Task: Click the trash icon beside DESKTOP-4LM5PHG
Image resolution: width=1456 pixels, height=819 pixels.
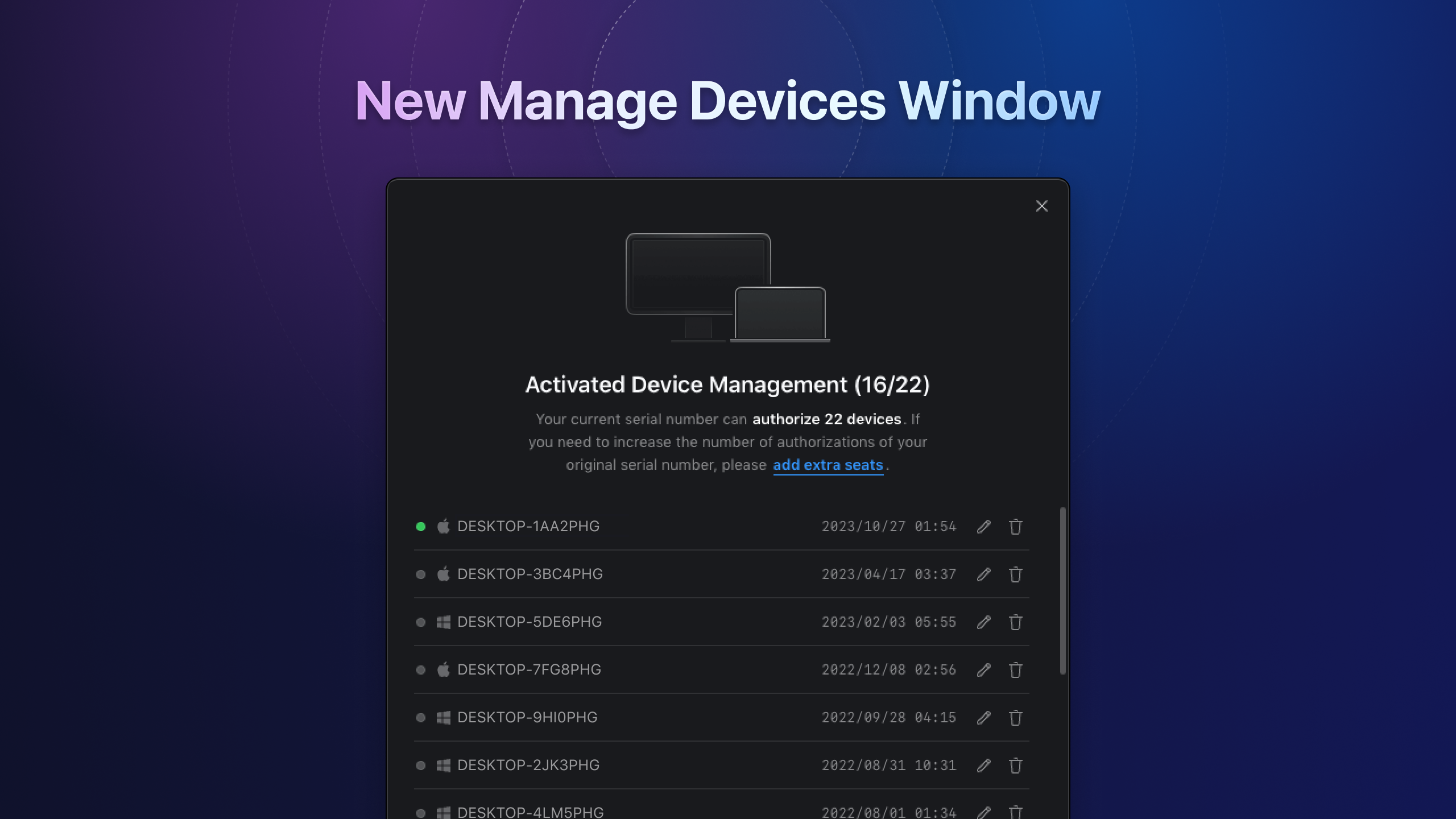Action: click(x=1015, y=812)
